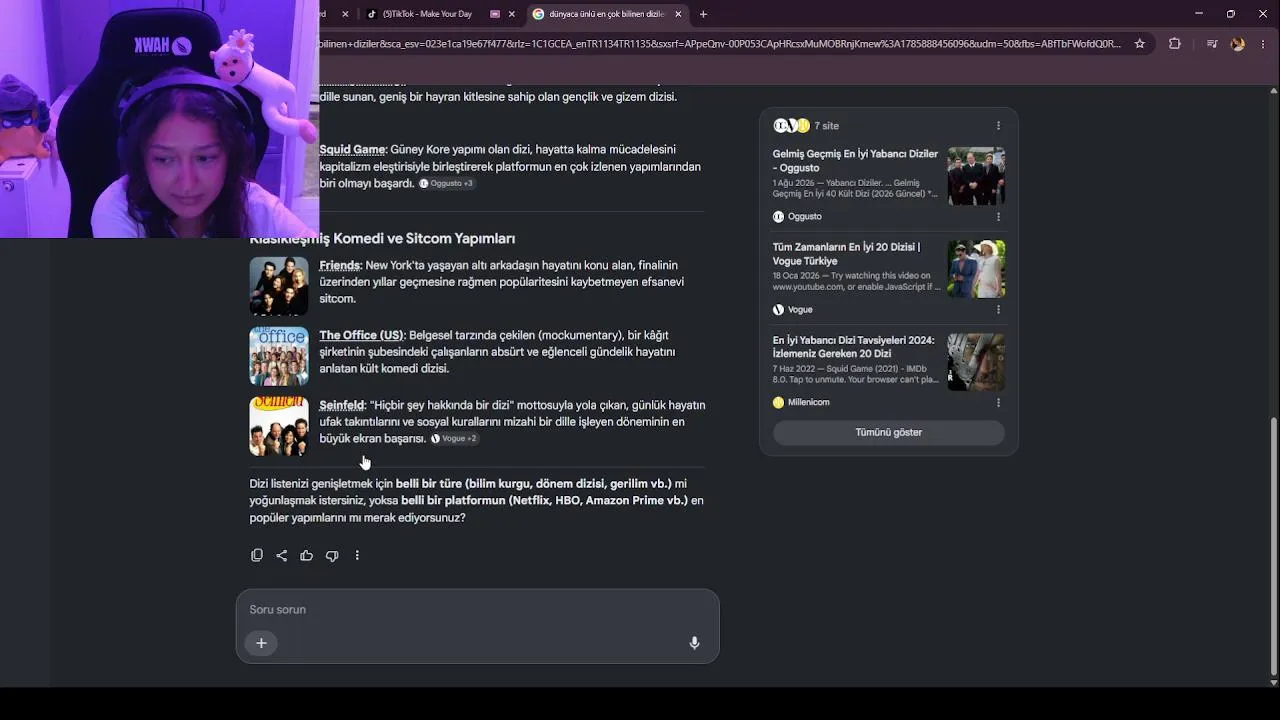Open the Seinfeld link
This screenshot has height=720, width=1280.
[x=341, y=406]
